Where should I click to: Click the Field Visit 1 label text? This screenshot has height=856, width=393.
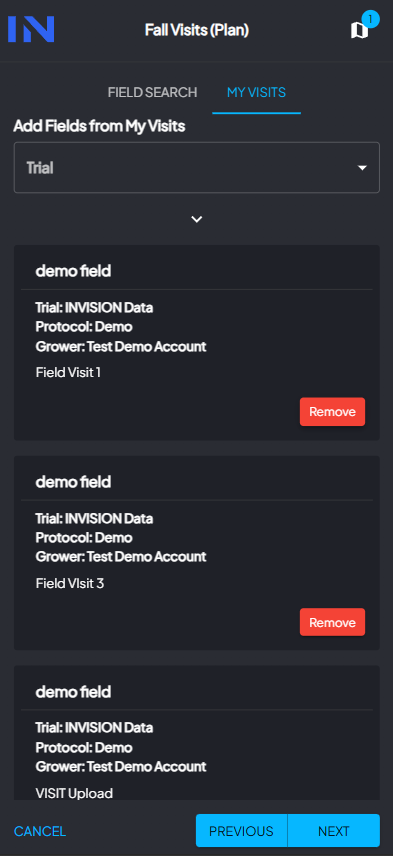click(x=68, y=373)
